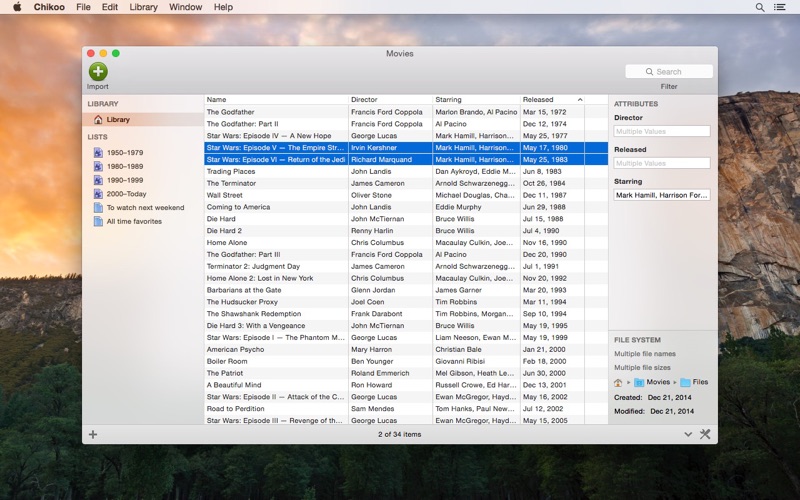
Task: Click the Library home icon in sidebar
Action: click(98, 119)
